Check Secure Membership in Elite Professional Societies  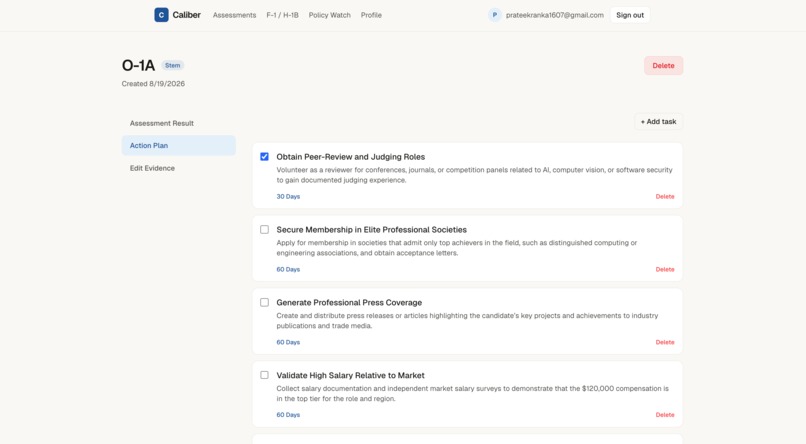264,230
